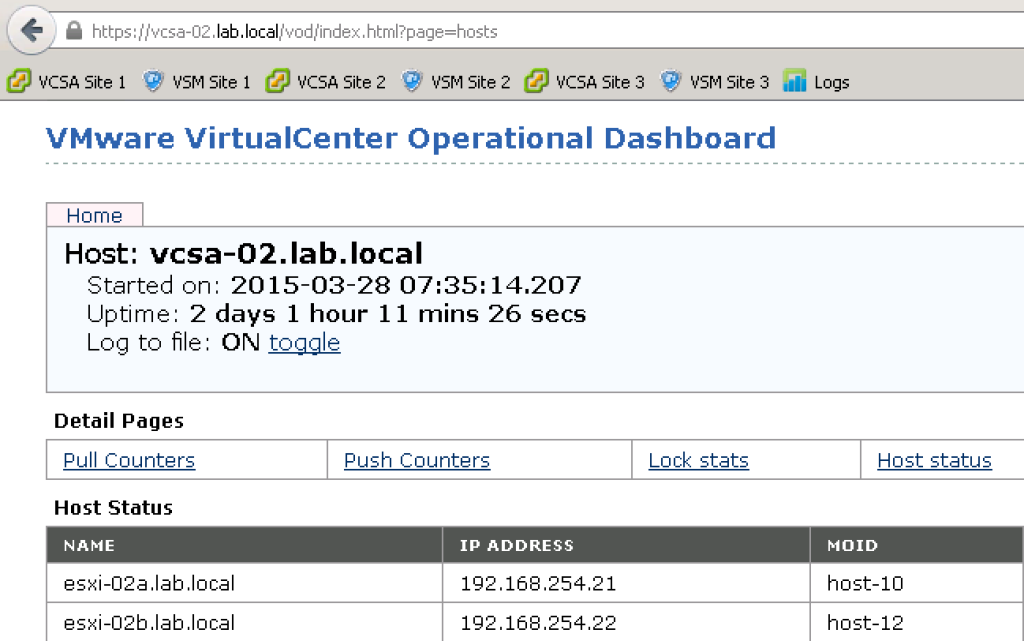Click the MOID value host-10
The image size is (1024, 641).
(x=865, y=583)
